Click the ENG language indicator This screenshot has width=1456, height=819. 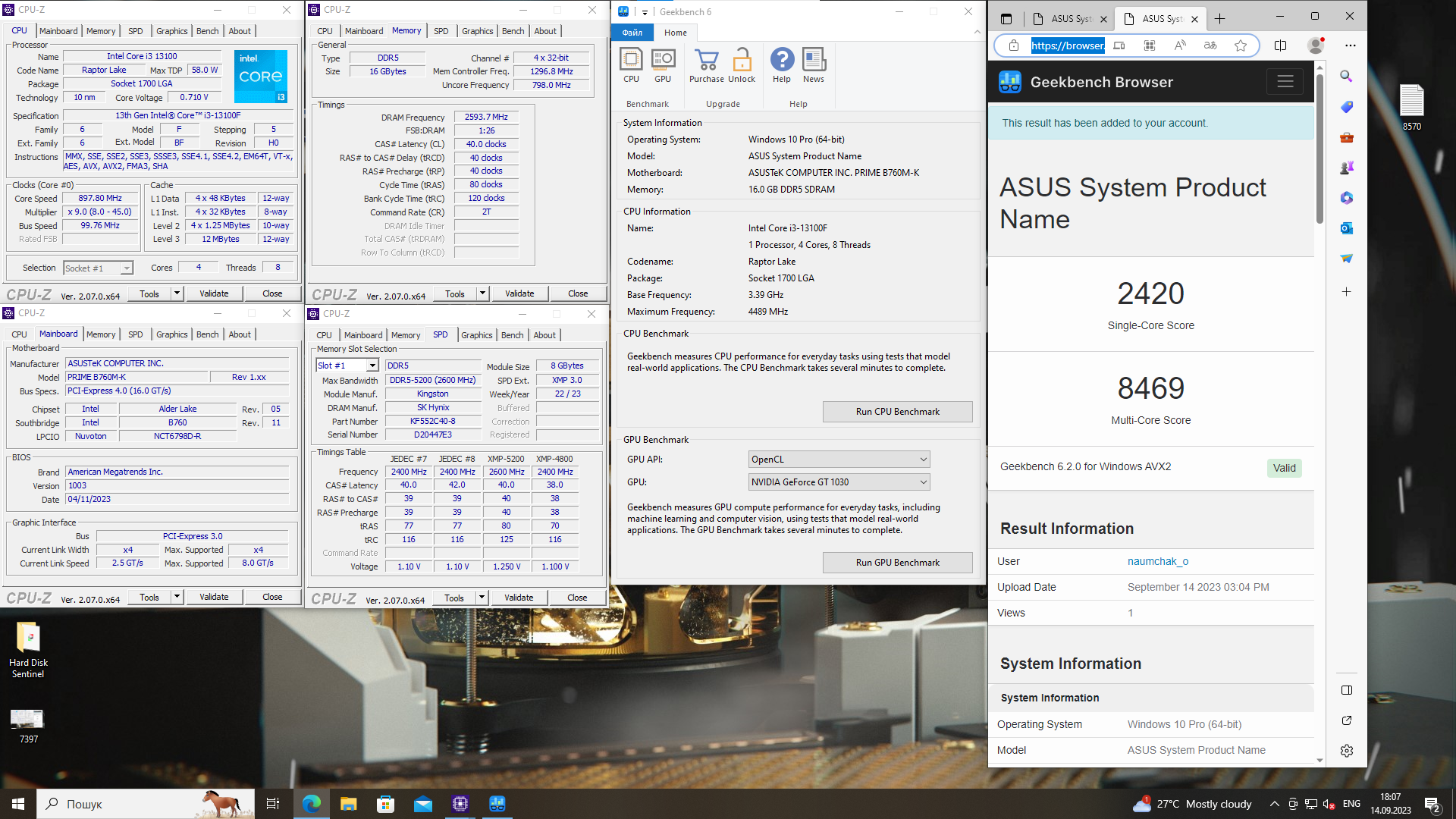[1351, 804]
